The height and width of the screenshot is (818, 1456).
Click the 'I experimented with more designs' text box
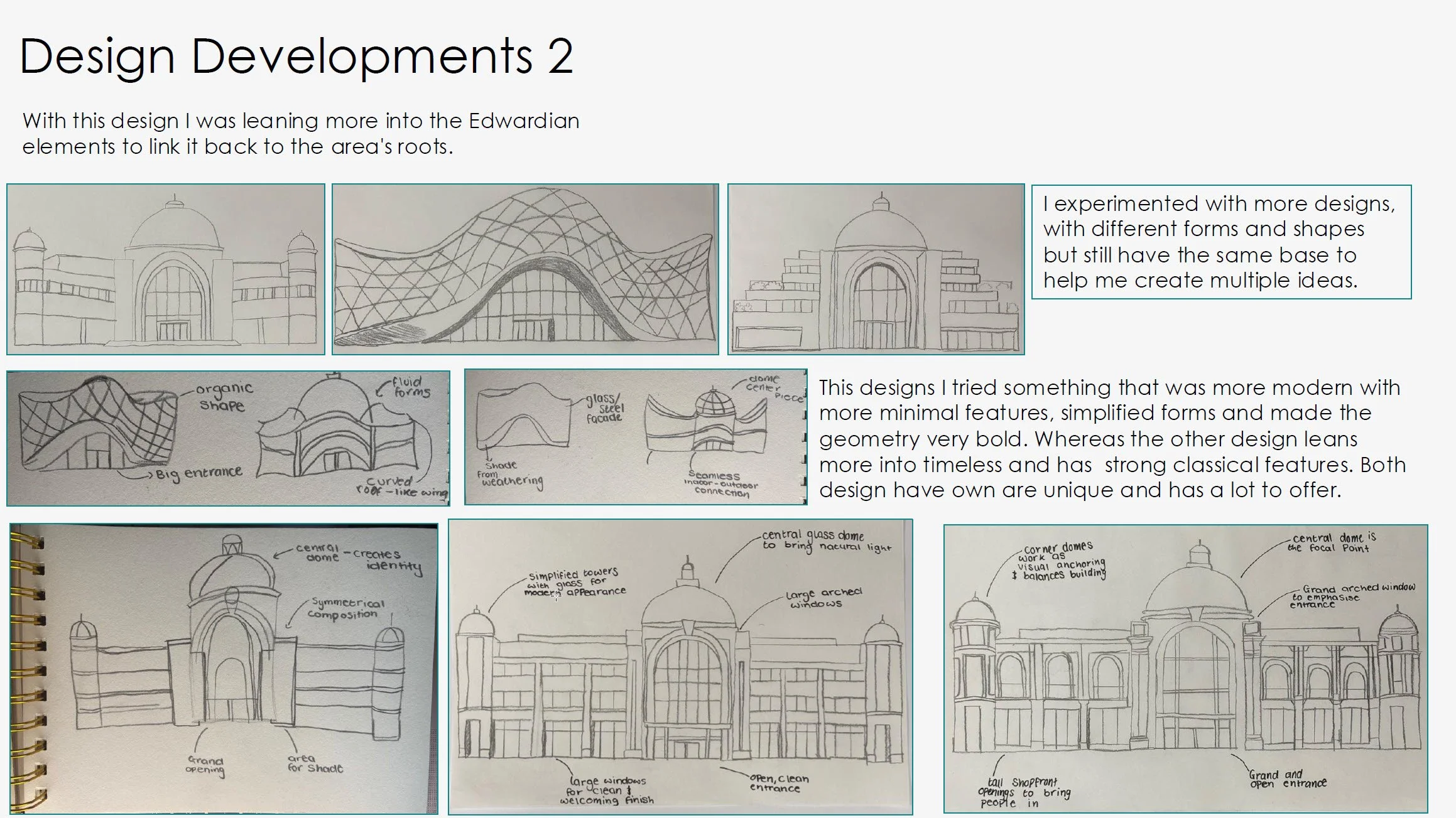[1221, 242]
